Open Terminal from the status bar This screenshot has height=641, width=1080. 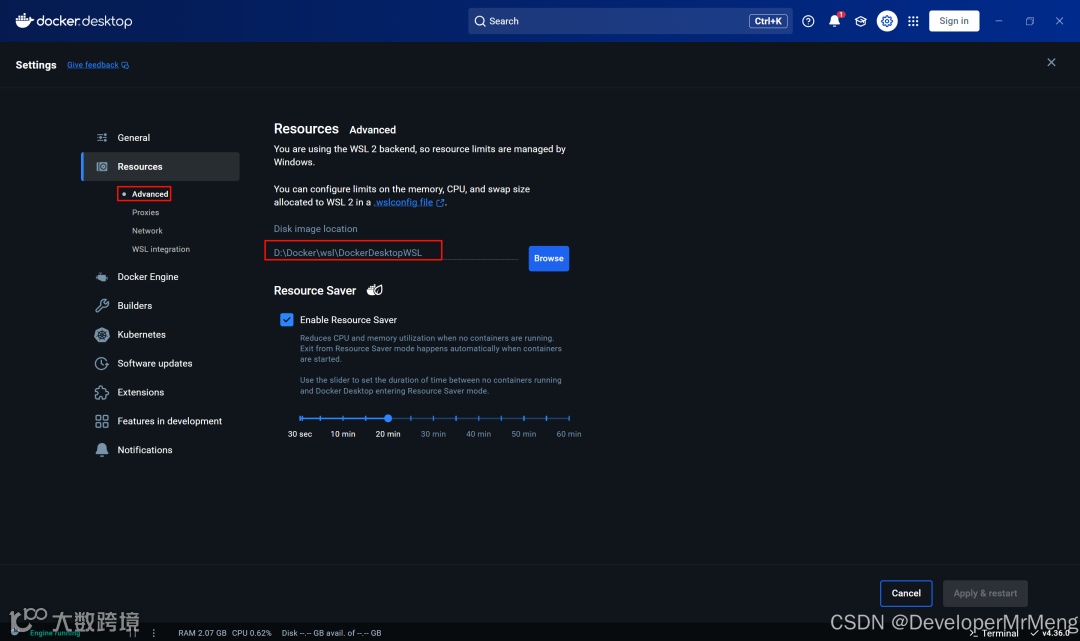coord(993,633)
